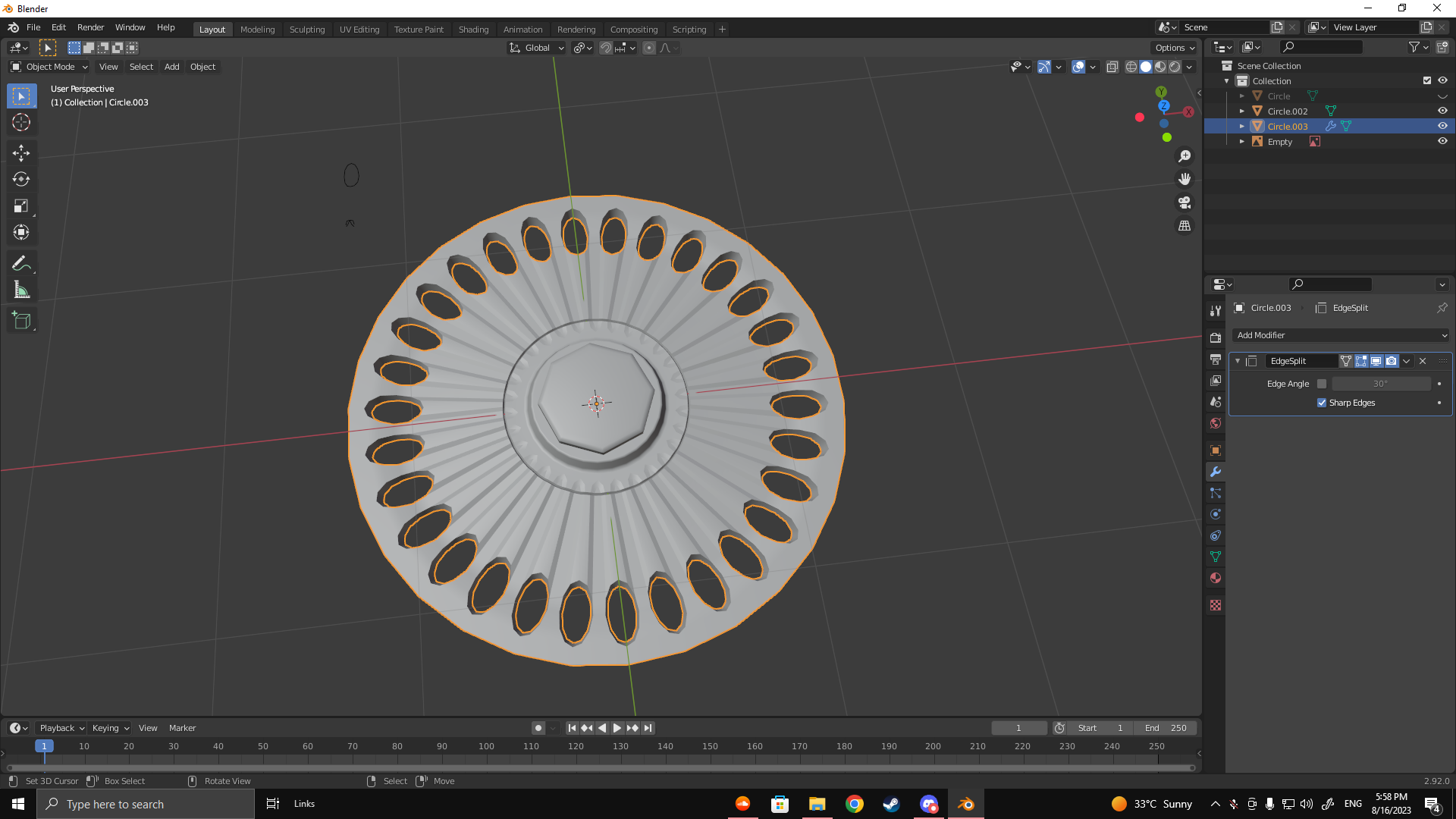Image resolution: width=1456 pixels, height=819 pixels.
Task: Open the Object Data properties tab
Action: 1216,557
